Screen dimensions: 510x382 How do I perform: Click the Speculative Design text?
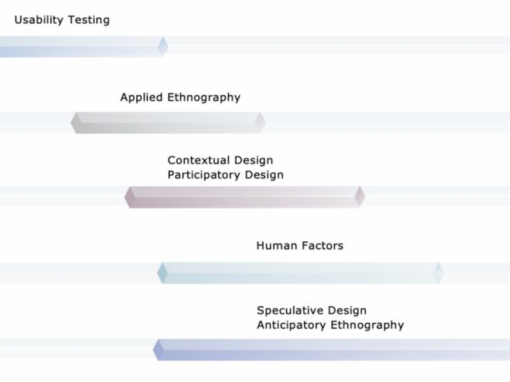(x=312, y=310)
